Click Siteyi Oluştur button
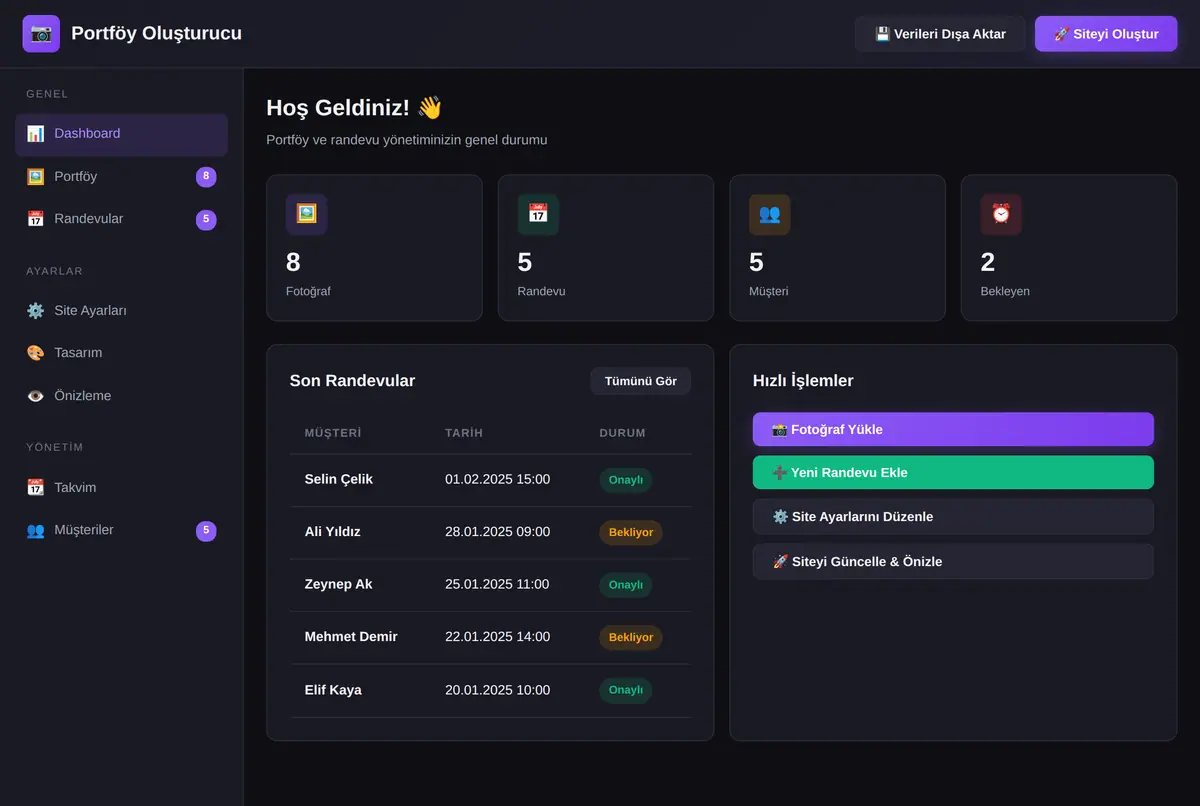This screenshot has width=1200, height=806. pos(1106,34)
